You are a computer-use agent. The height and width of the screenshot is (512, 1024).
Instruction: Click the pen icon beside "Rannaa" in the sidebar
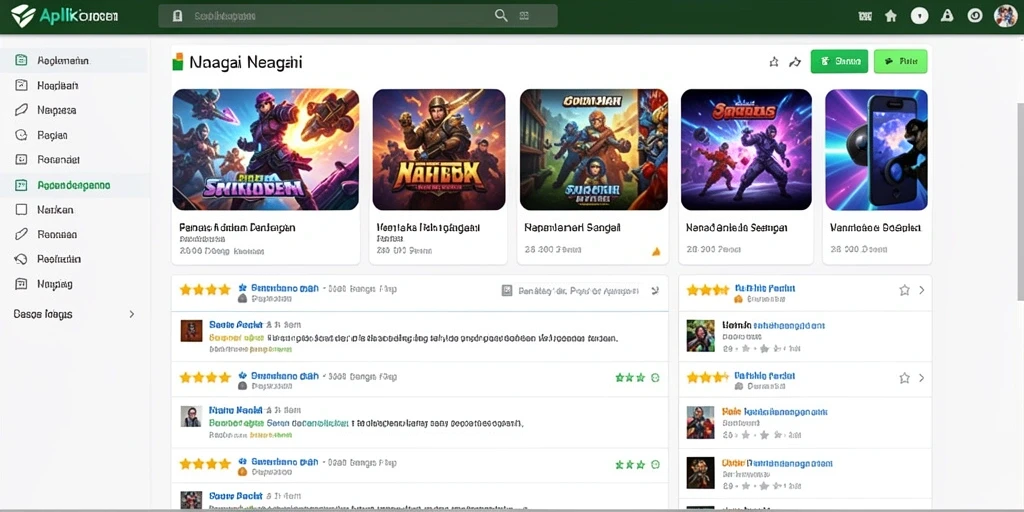click(21, 234)
